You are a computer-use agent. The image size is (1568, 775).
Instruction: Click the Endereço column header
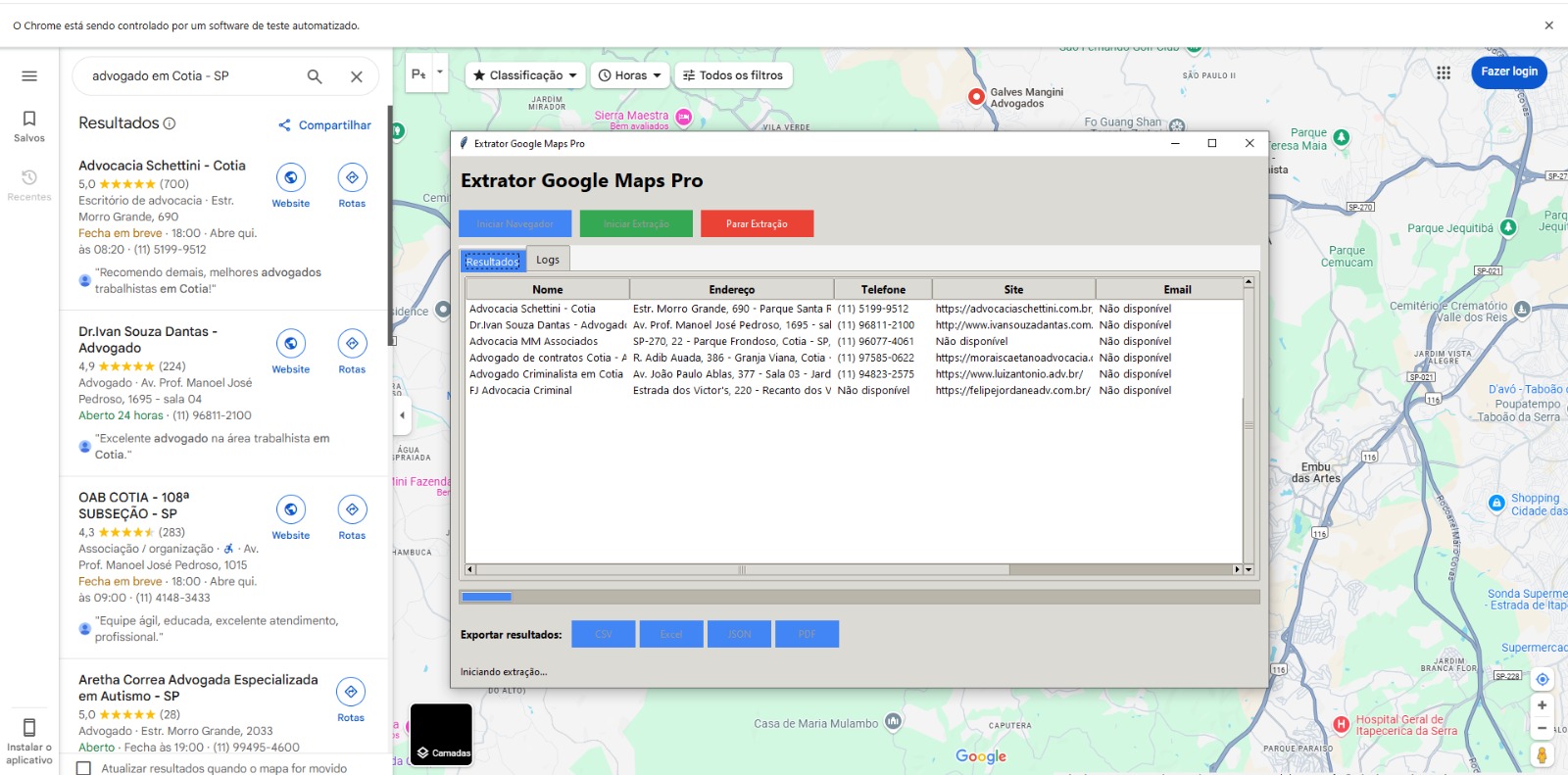coord(732,289)
